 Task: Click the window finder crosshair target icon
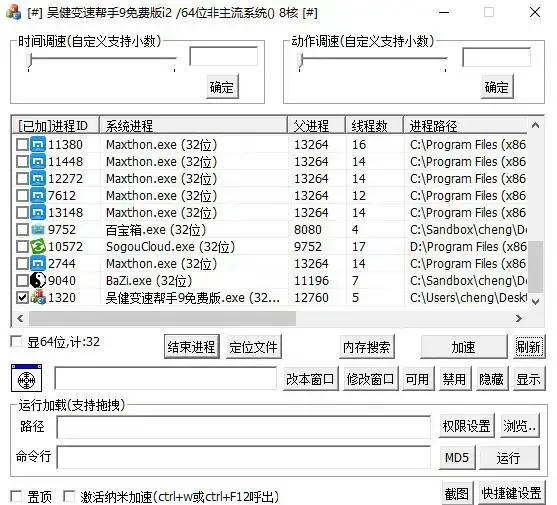tap(26, 378)
